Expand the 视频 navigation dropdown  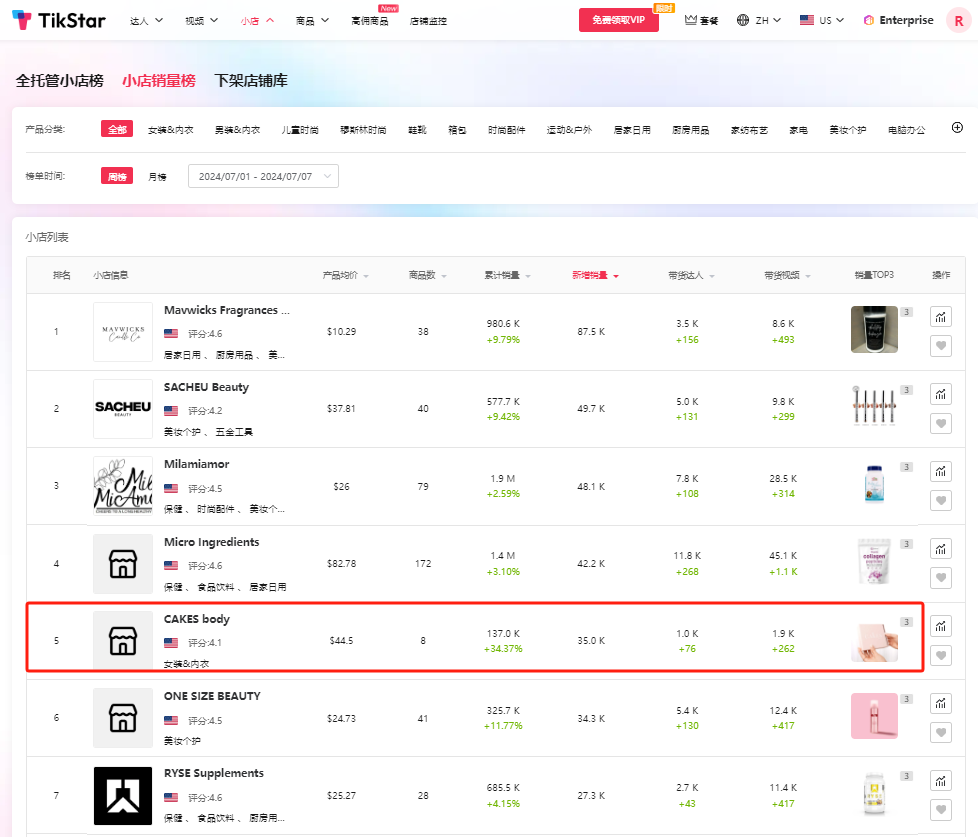201,21
